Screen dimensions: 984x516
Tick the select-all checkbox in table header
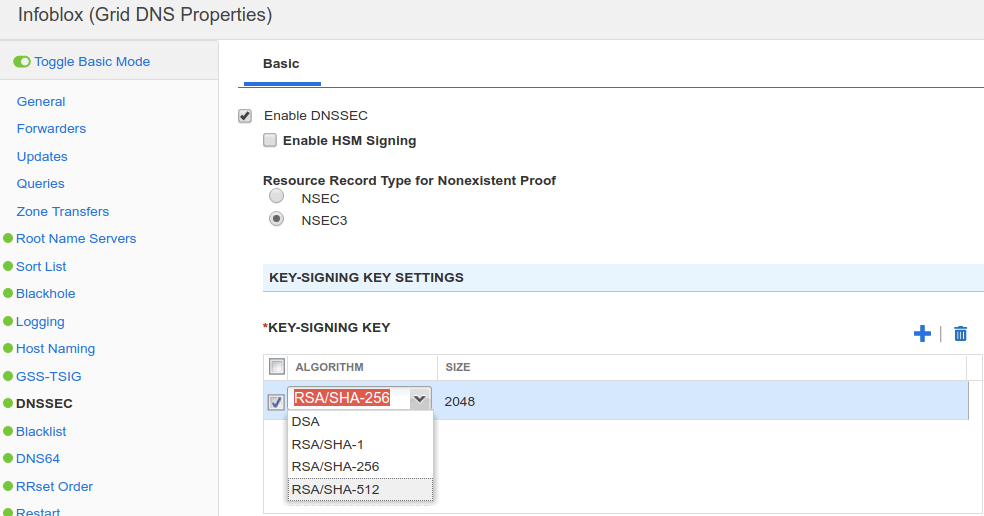tap(277, 367)
